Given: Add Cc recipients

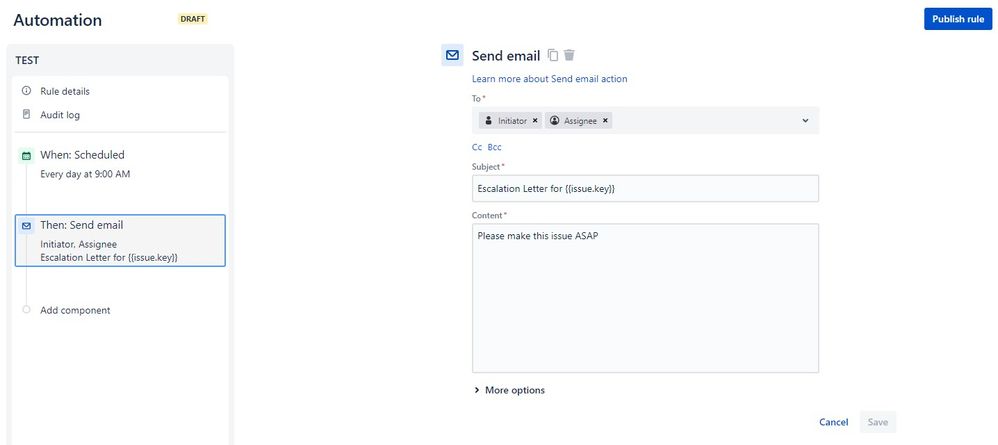Looking at the screenshot, I should point(477,147).
